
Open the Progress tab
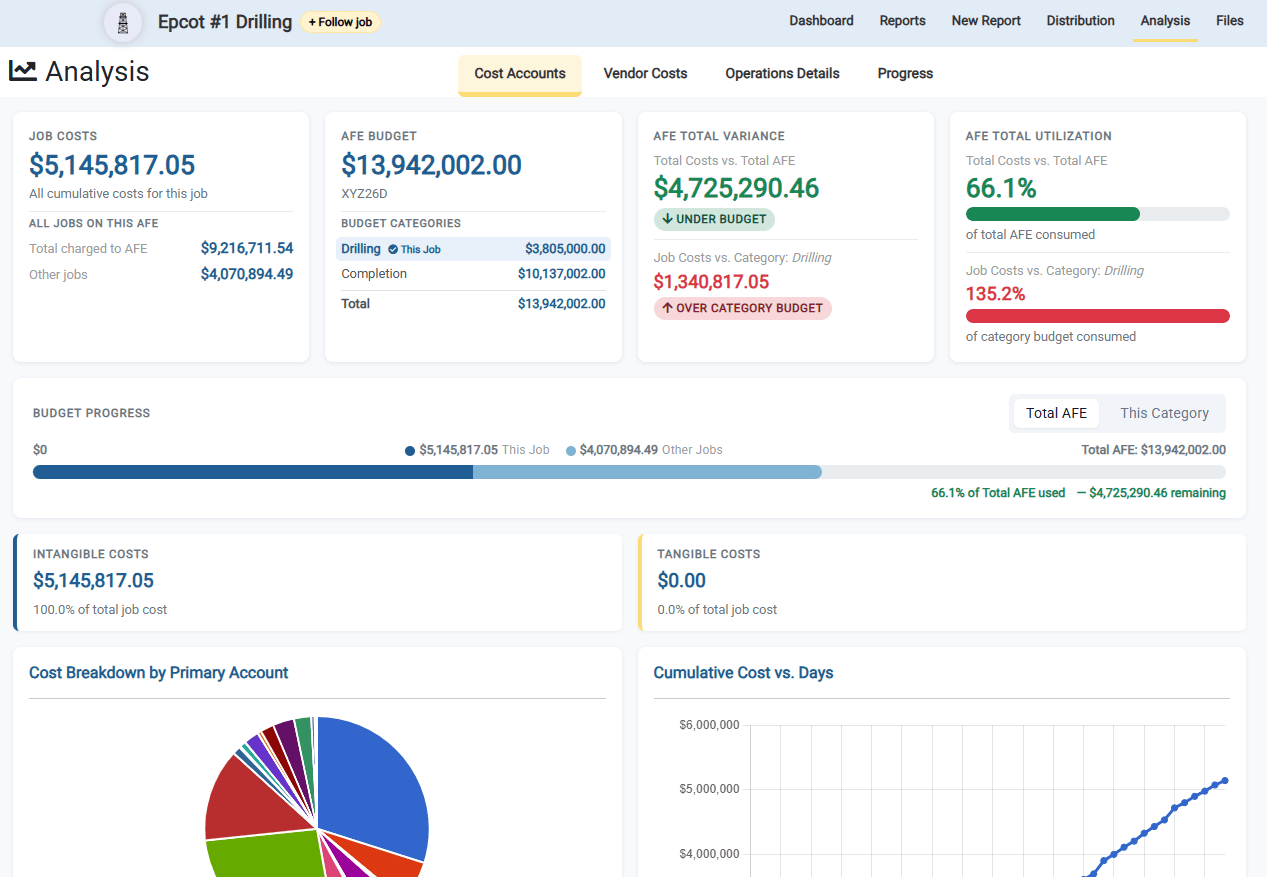(x=905, y=74)
